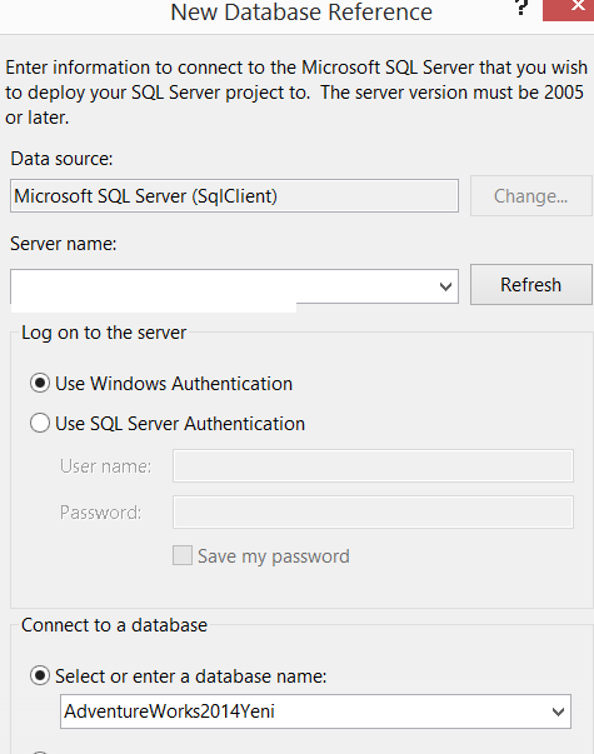
Task: Click the User name input field
Action: (x=373, y=466)
